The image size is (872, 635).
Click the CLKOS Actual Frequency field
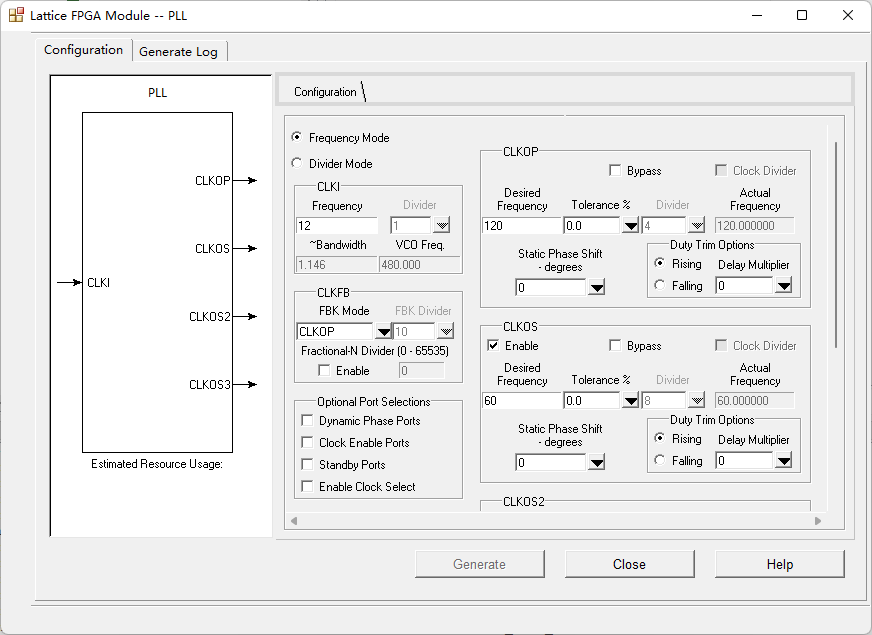(x=755, y=400)
